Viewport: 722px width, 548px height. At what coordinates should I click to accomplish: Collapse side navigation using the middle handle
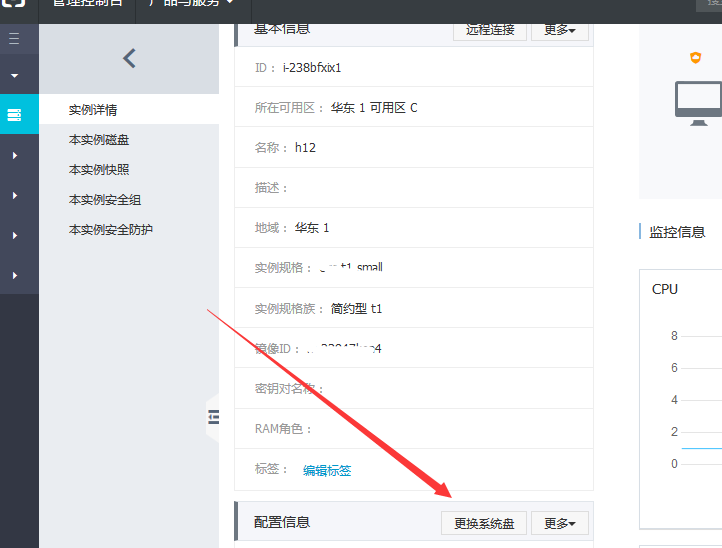213,417
